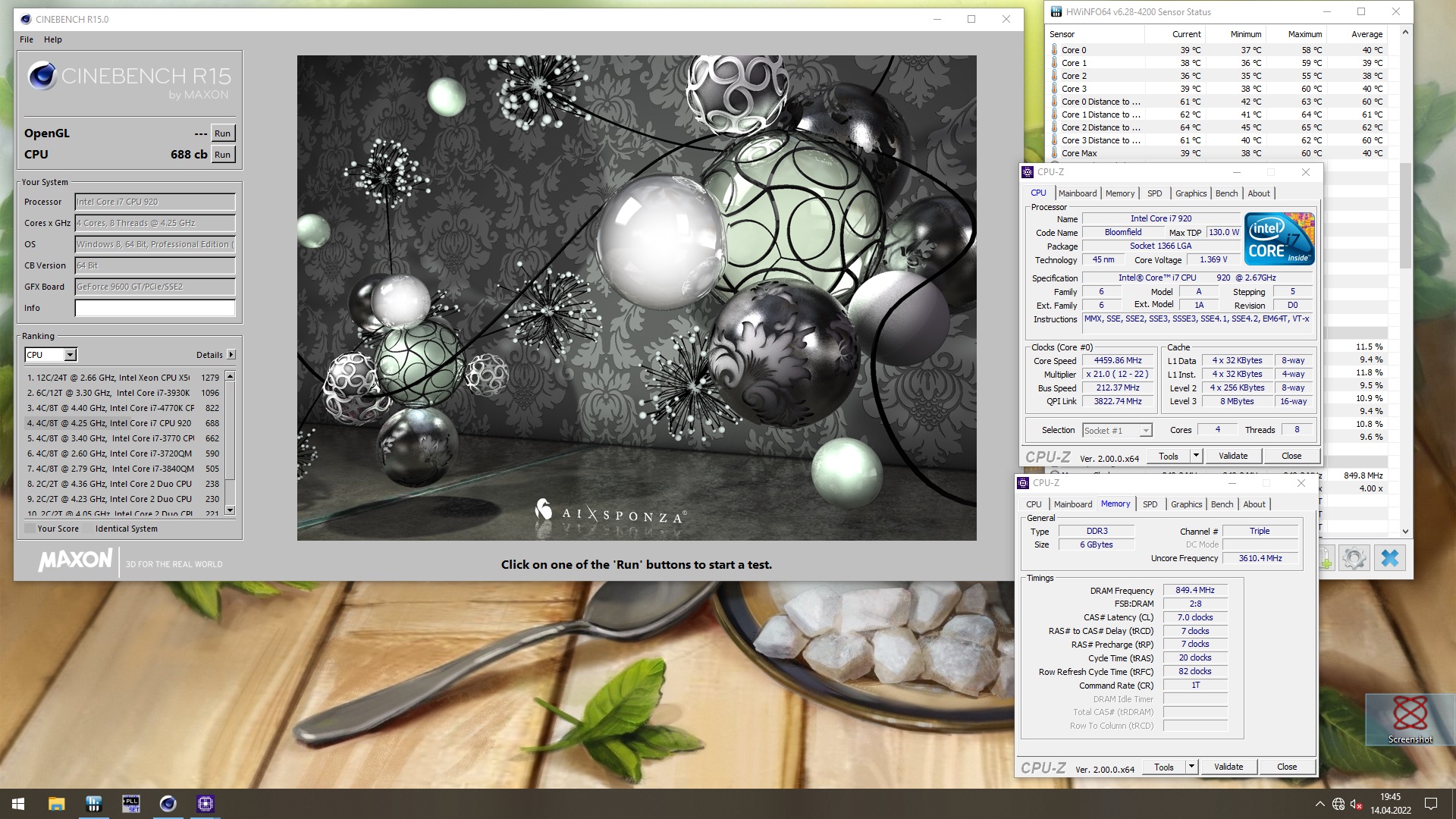This screenshot has height=819, width=1456.
Task: Expand ranking Details arrow
Action: [x=231, y=355]
